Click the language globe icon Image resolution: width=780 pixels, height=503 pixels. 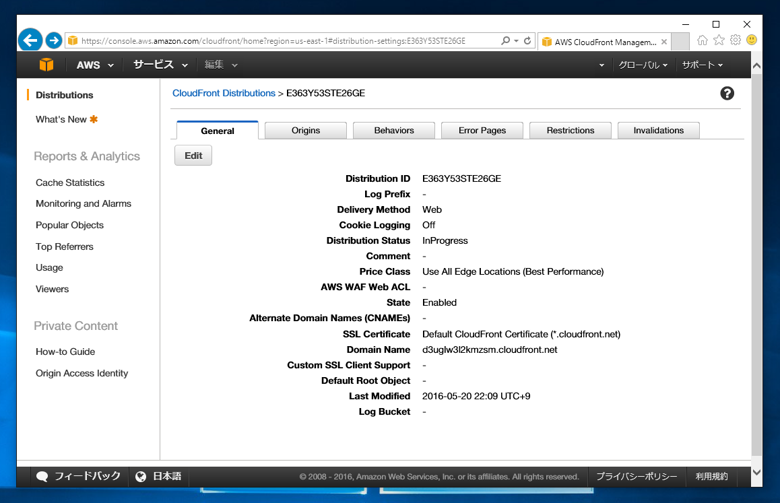[141, 477]
